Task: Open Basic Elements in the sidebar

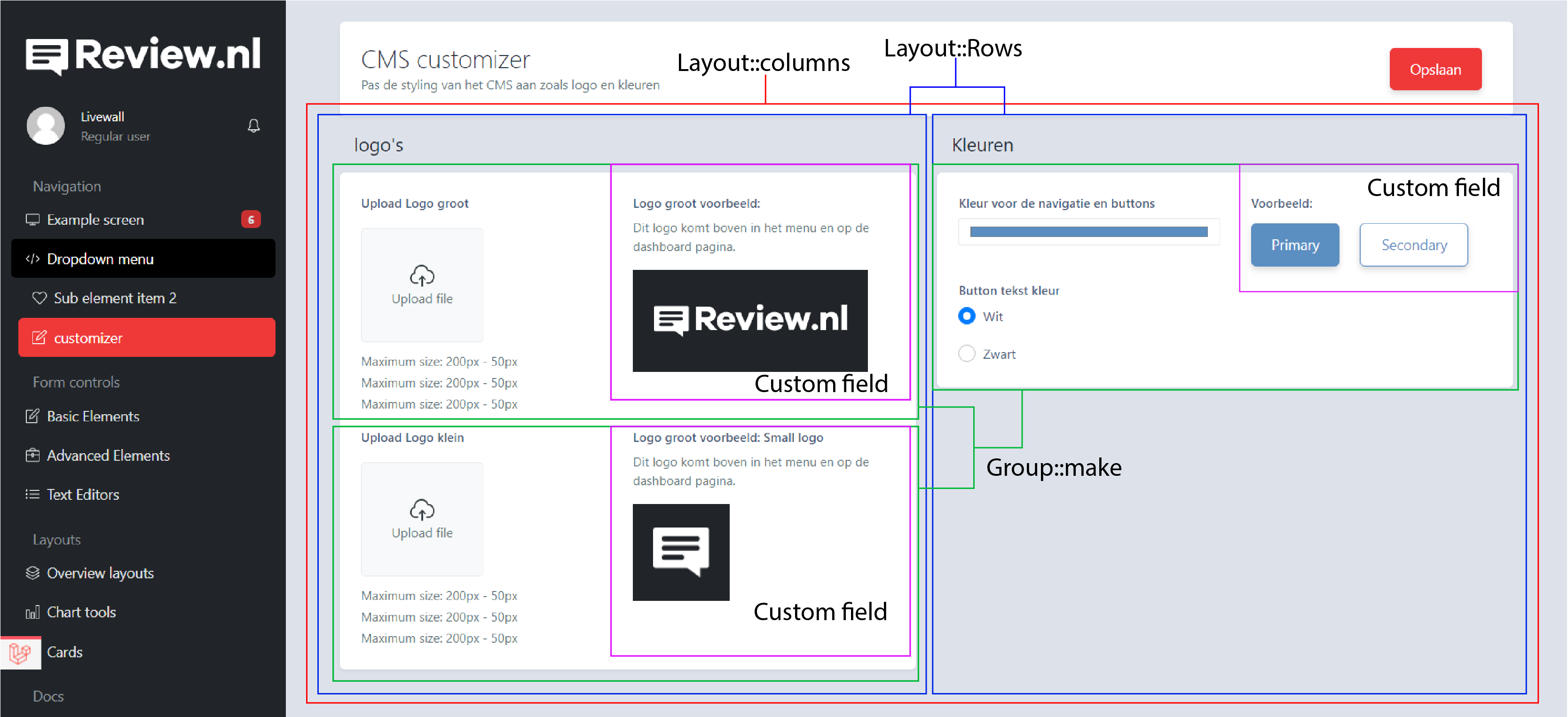Action: [x=144, y=416]
